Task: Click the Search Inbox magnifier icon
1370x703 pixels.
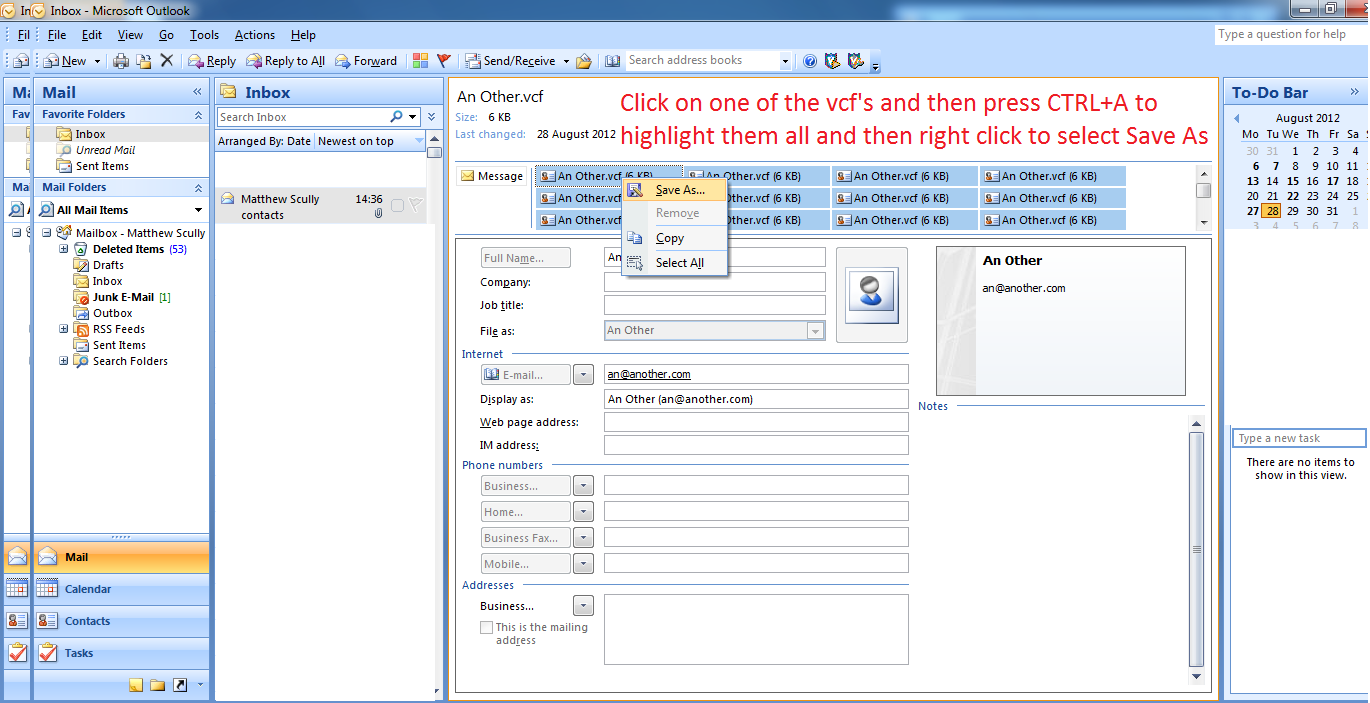Action: pos(397,117)
